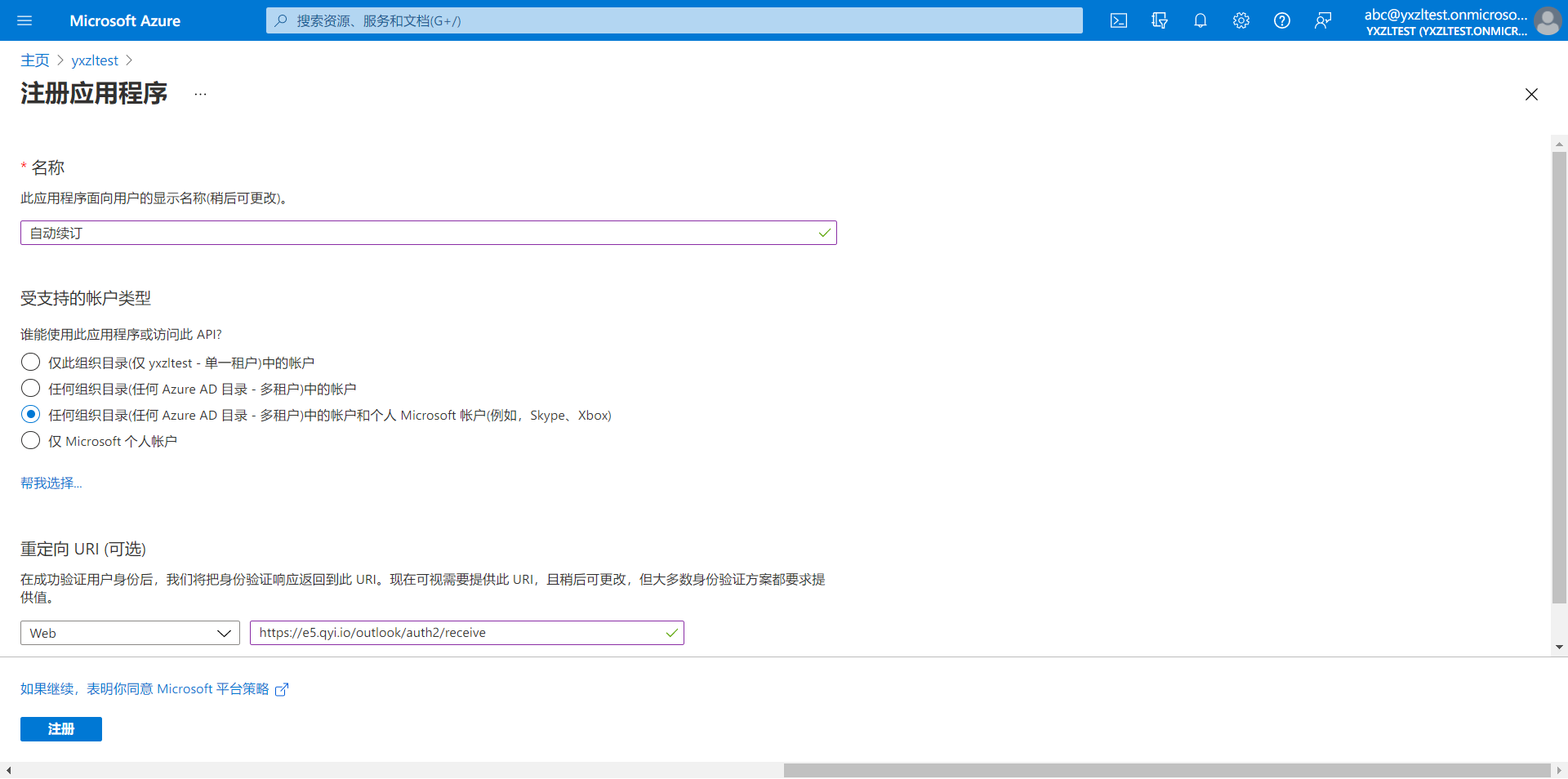Open the directories and subscriptions filter
Screen dimensions: 1568x779
tap(1159, 20)
